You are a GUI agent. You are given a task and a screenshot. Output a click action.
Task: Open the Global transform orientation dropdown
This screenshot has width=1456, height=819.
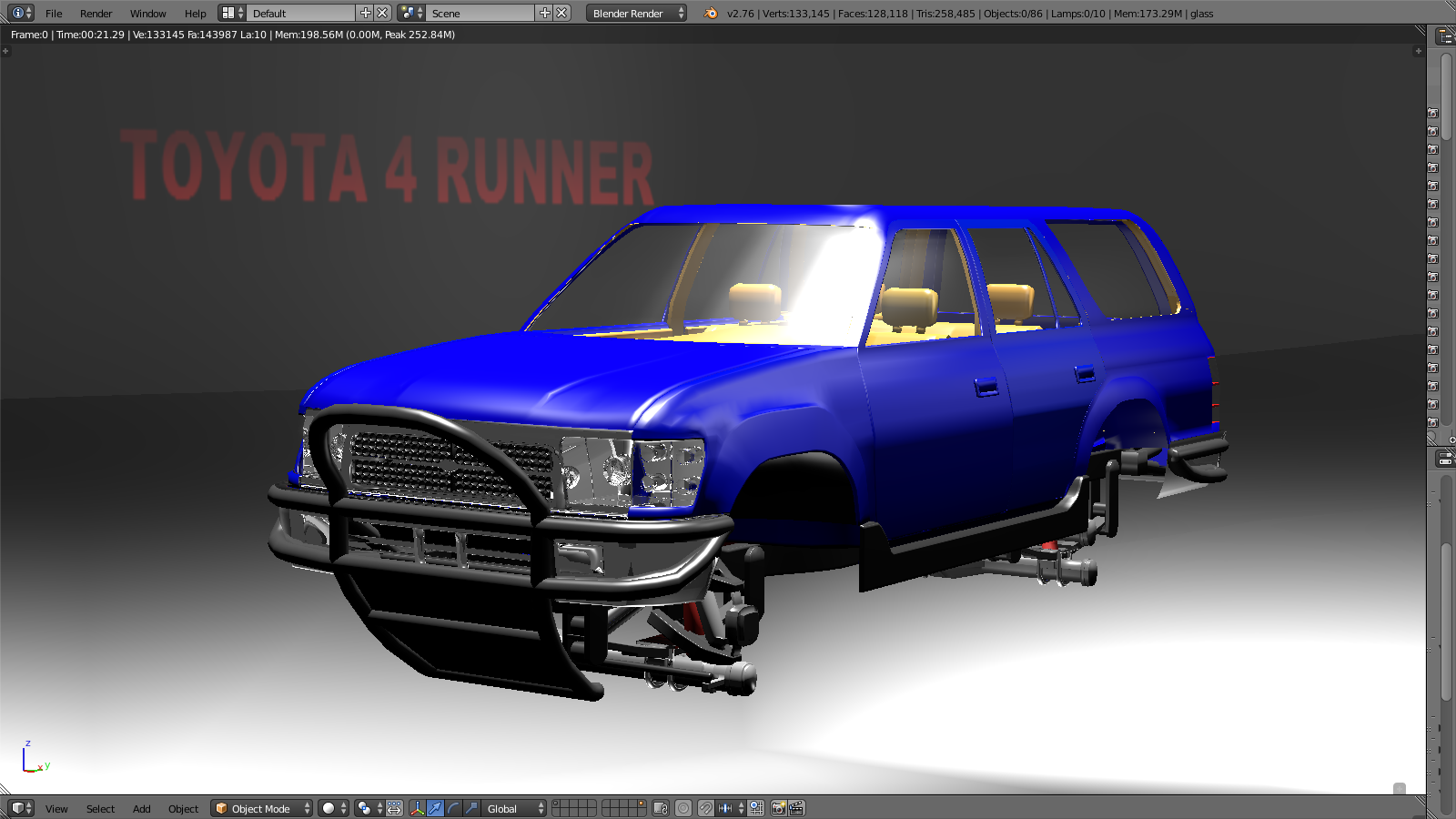(514, 808)
